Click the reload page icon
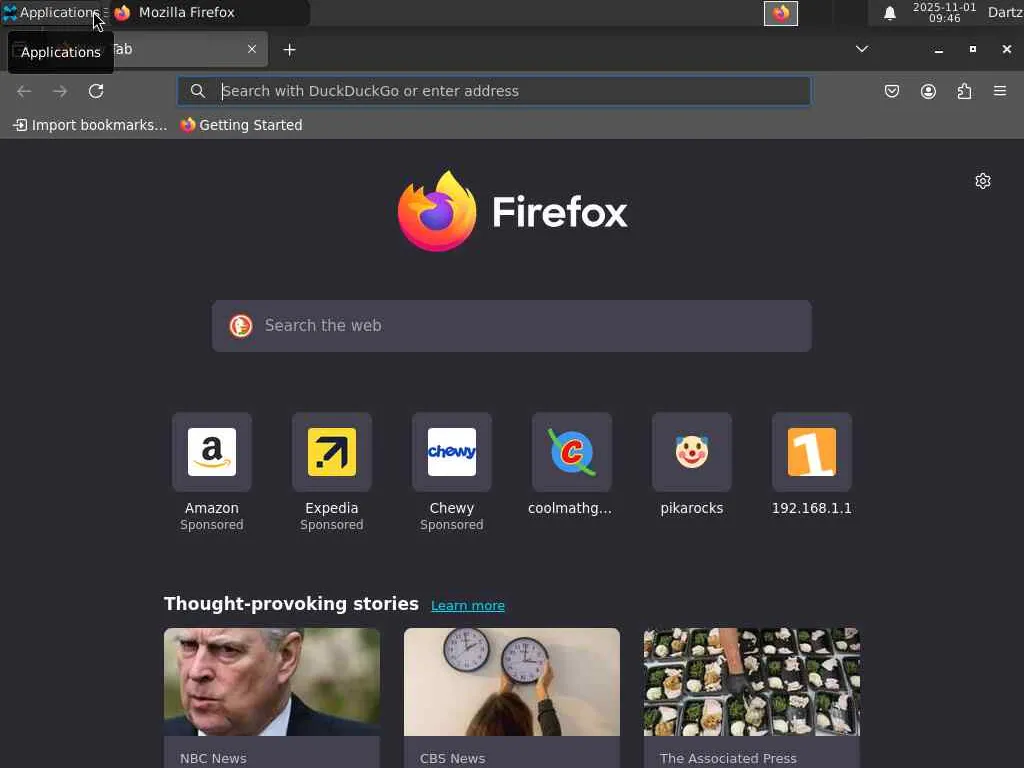Image resolution: width=1024 pixels, height=768 pixels. tap(96, 91)
